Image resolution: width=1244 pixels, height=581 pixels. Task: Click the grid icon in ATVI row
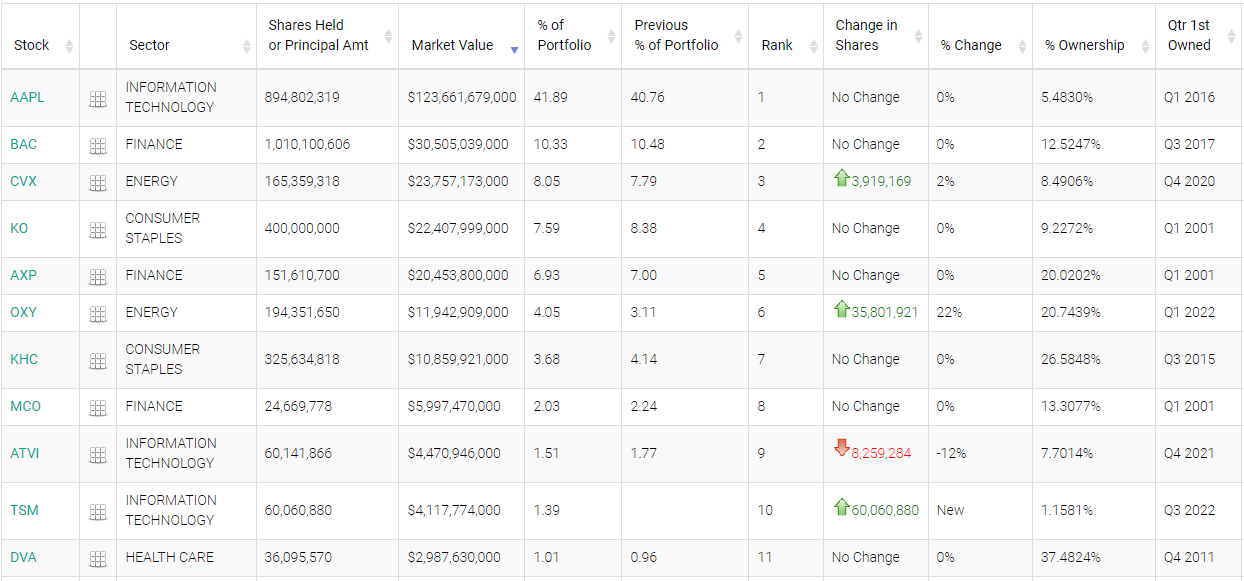tap(98, 455)
